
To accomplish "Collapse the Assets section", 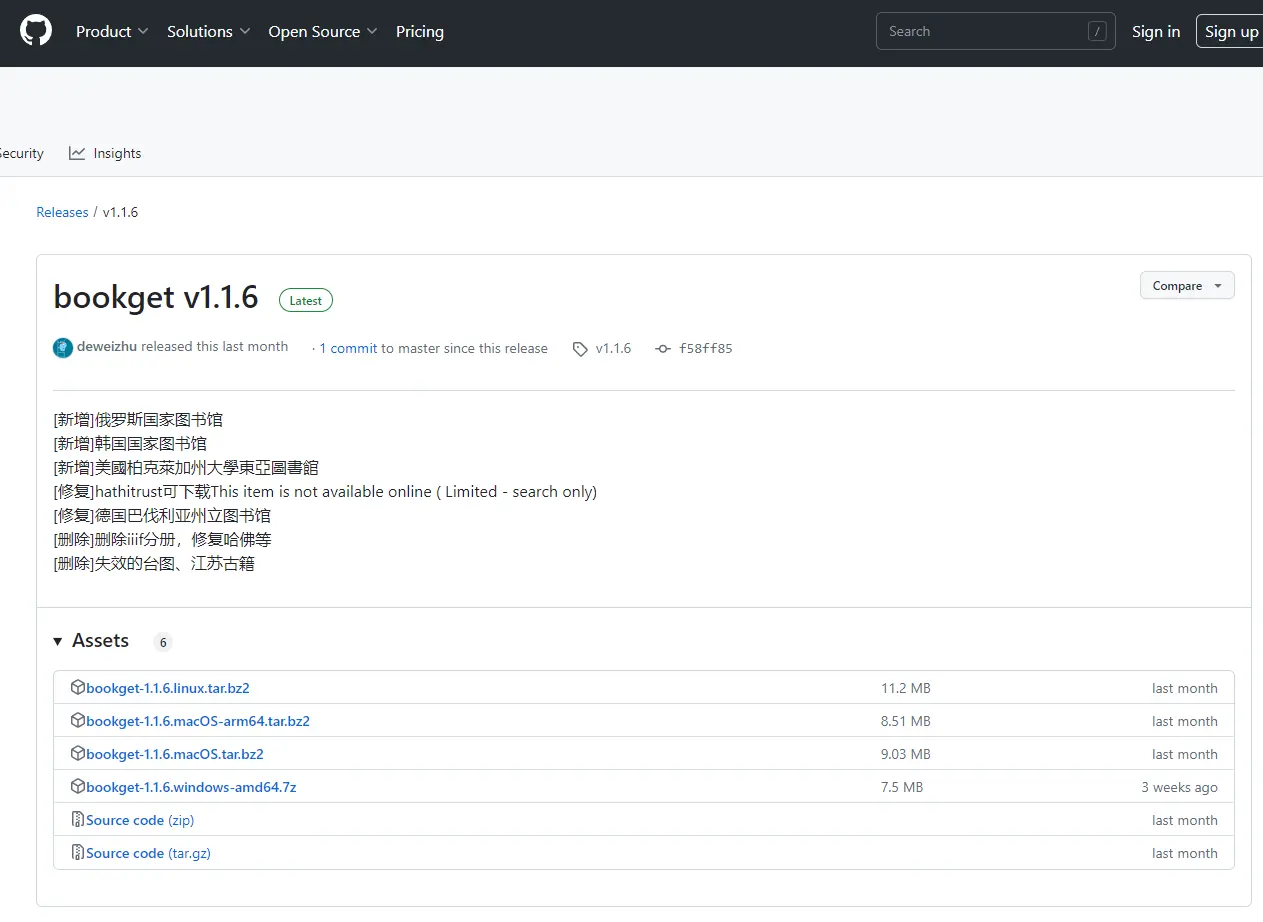I will tap(91, 641).
